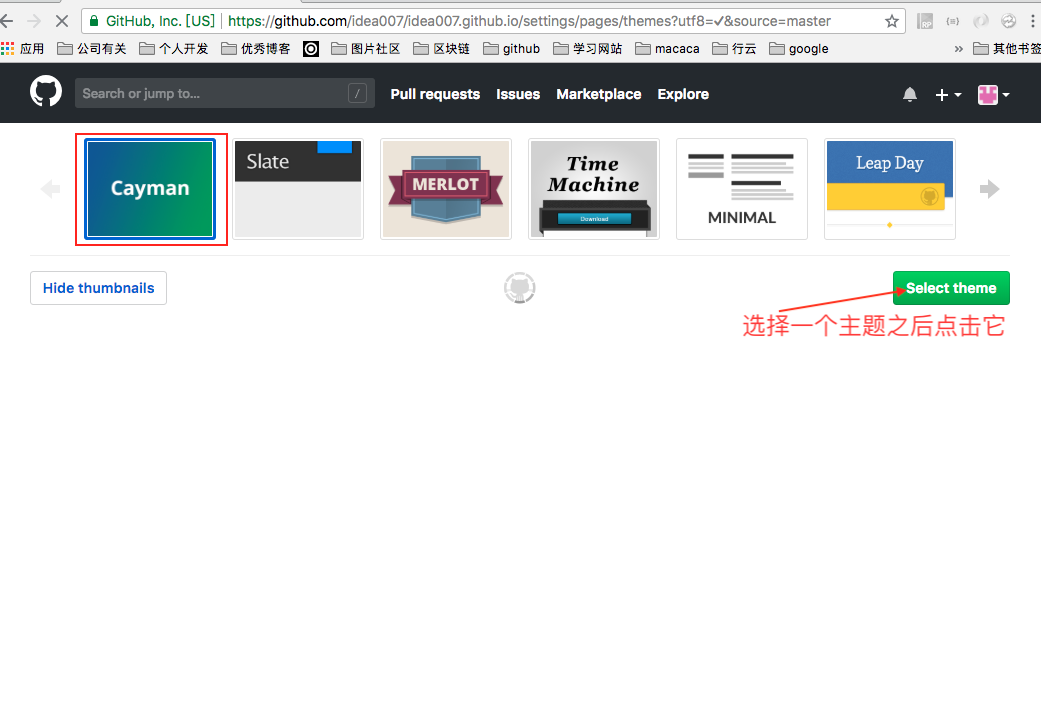Click the Hide thumbnails button
Screen dimensions: 1041x703
98,288
